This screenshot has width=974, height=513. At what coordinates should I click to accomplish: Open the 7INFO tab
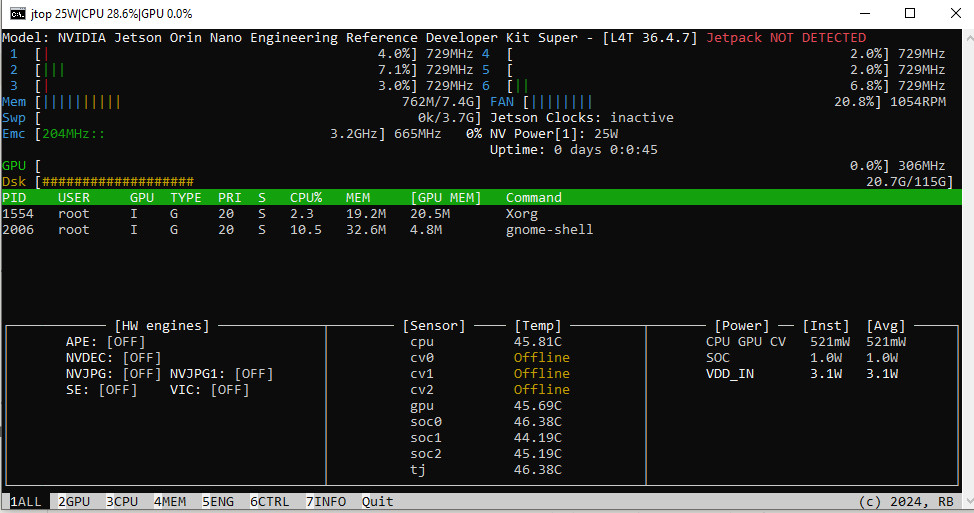325,501
